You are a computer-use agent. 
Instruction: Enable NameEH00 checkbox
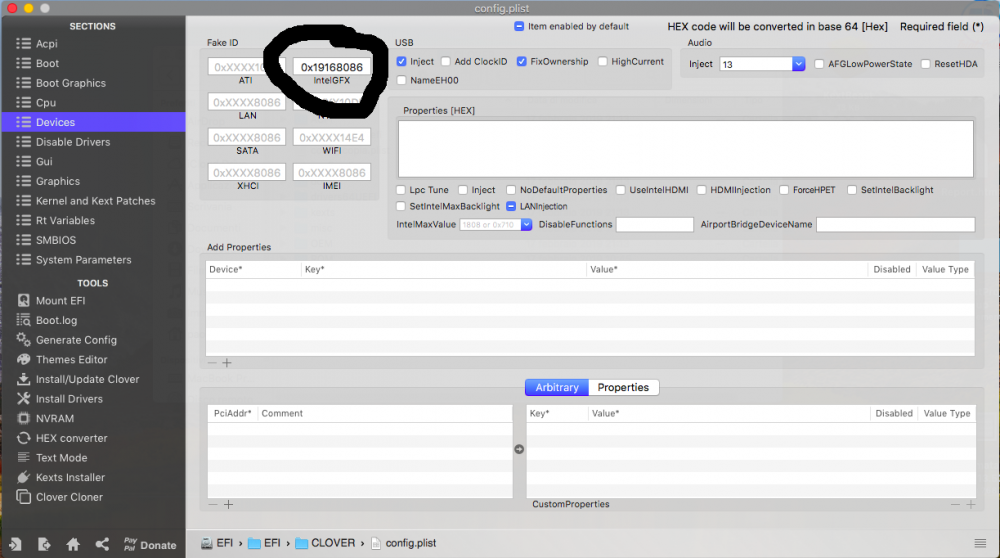pyautogui.click(x=401, y=80)
